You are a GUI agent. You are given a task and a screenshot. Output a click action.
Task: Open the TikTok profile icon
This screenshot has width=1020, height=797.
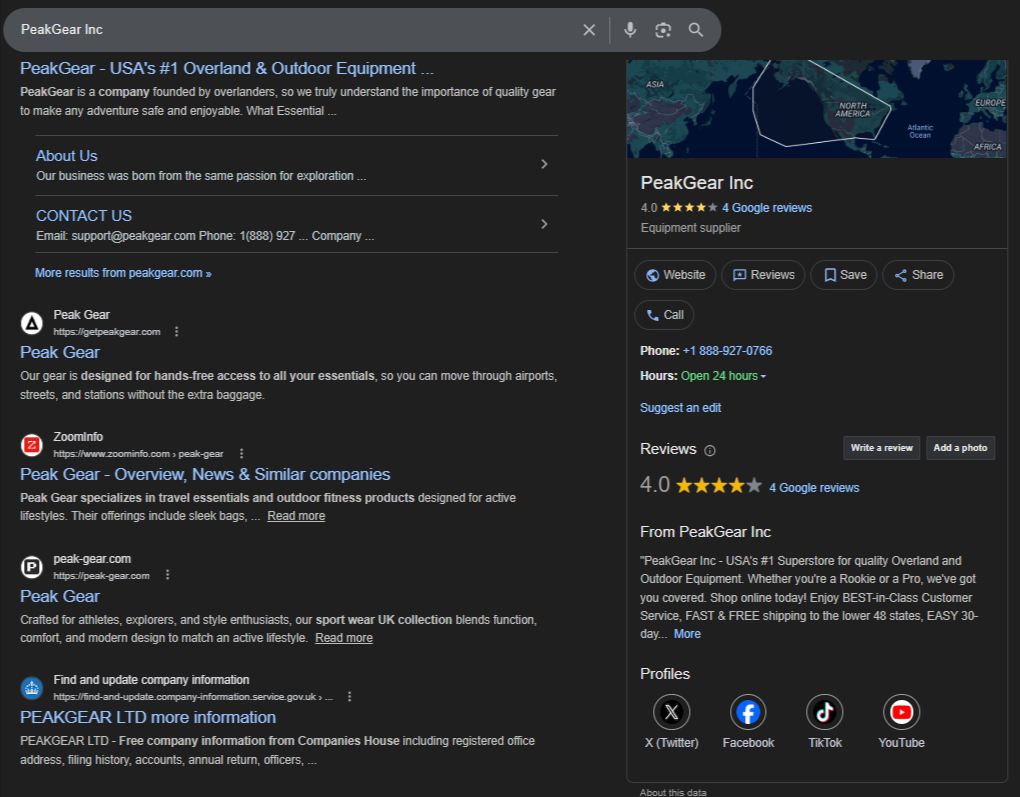coord(825,712)
